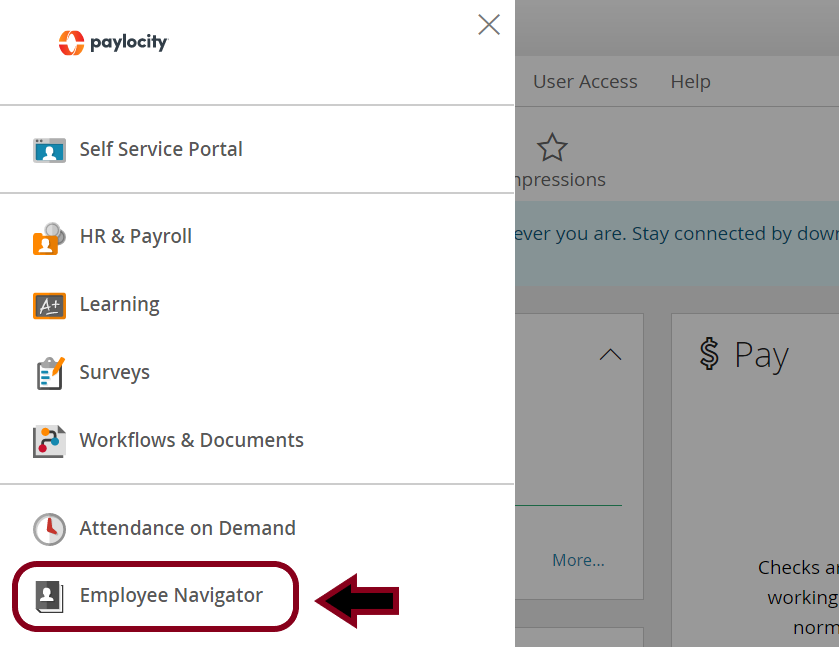The width and height of the screenshot is (839, 647).
Task: Click the Self Service Portal icon
Action: 49,150
